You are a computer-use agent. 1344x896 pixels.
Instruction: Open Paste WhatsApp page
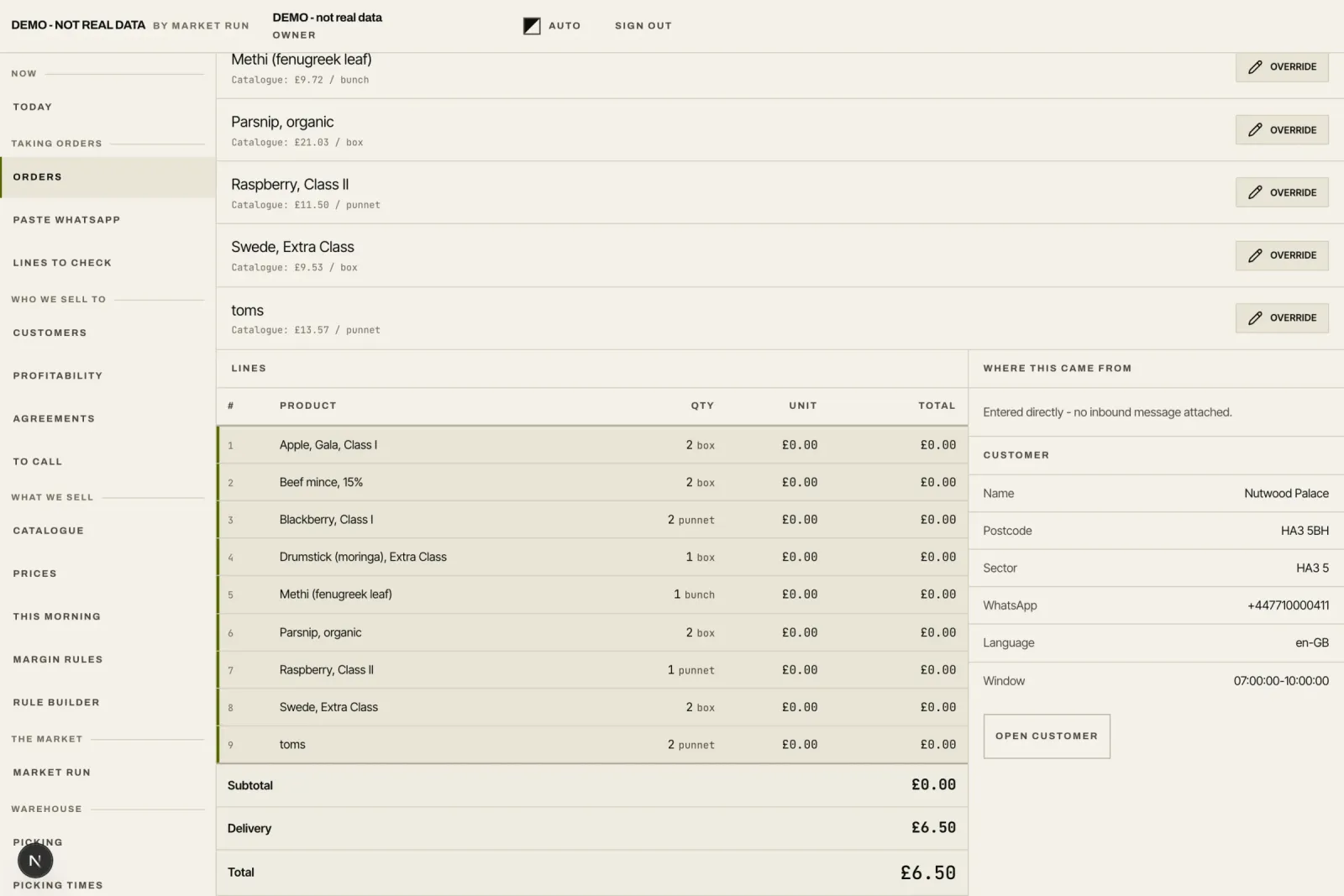pyautogui.click(x=108, y=220)
